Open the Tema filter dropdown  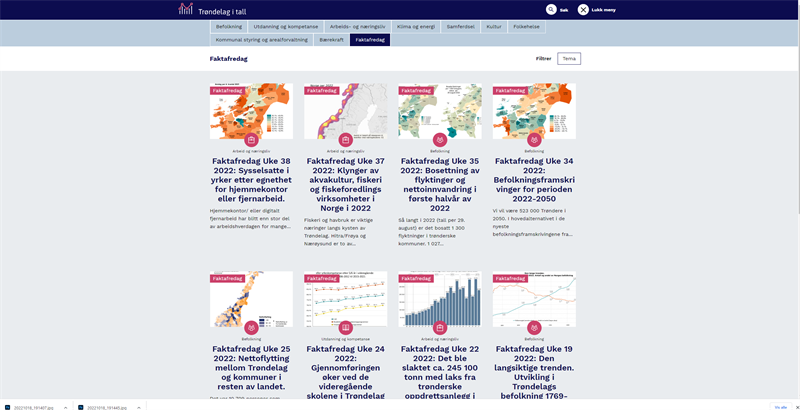click(x=569, y=59)
